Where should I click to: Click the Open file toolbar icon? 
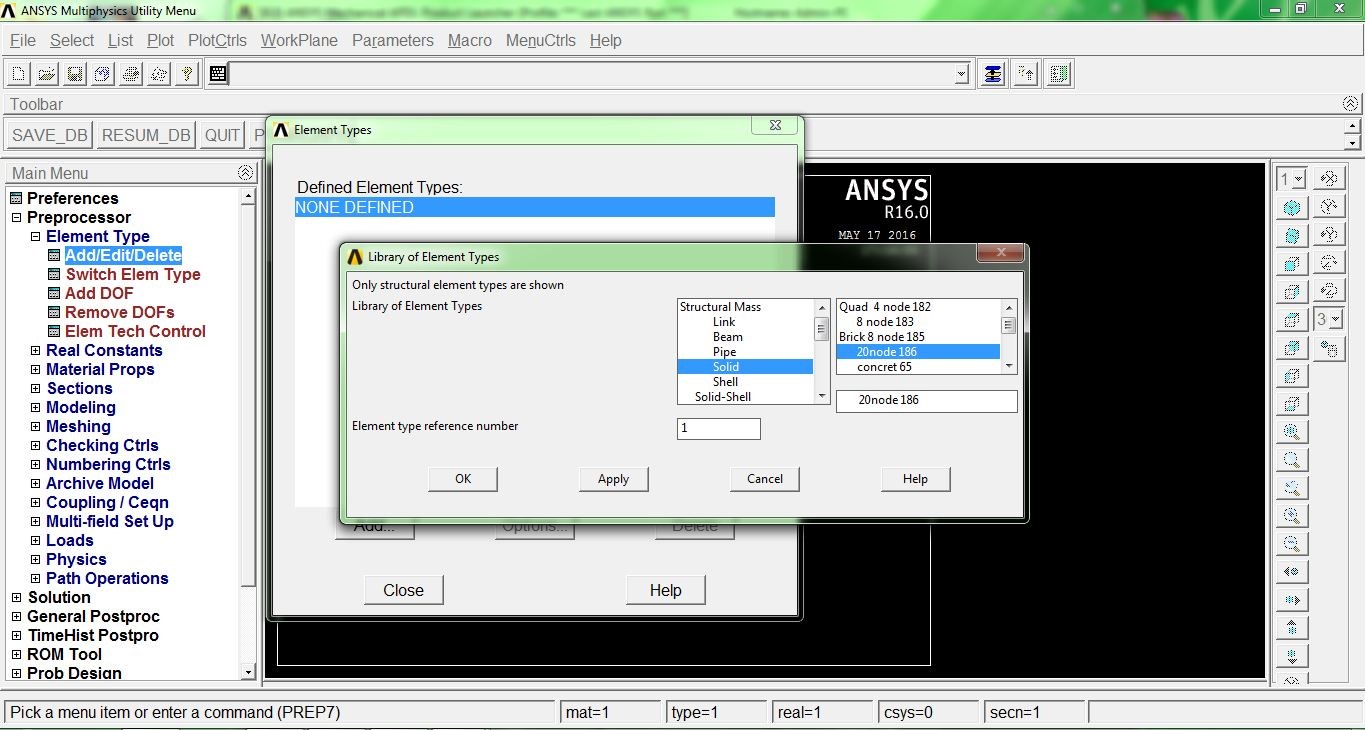point(46,72)
